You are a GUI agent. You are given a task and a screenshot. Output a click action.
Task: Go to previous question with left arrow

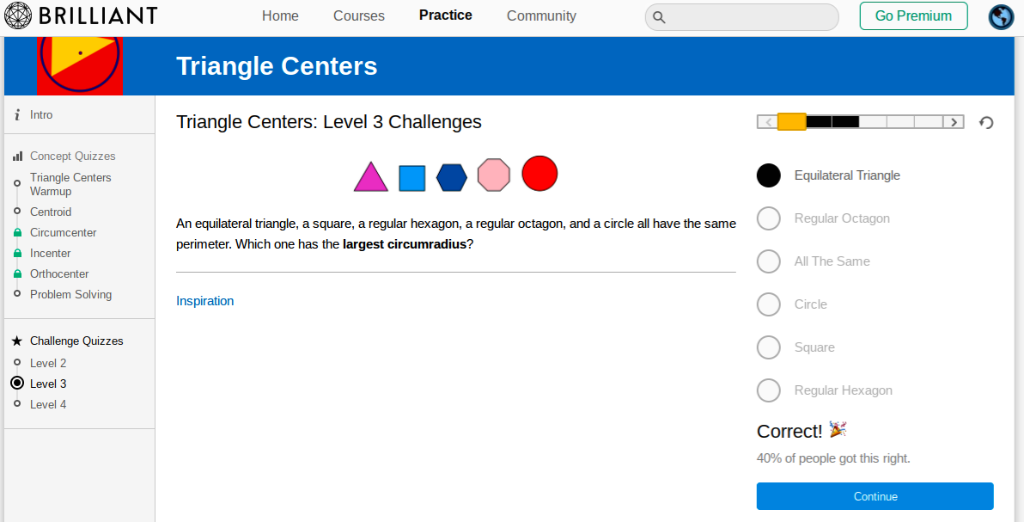click(767, 122)
